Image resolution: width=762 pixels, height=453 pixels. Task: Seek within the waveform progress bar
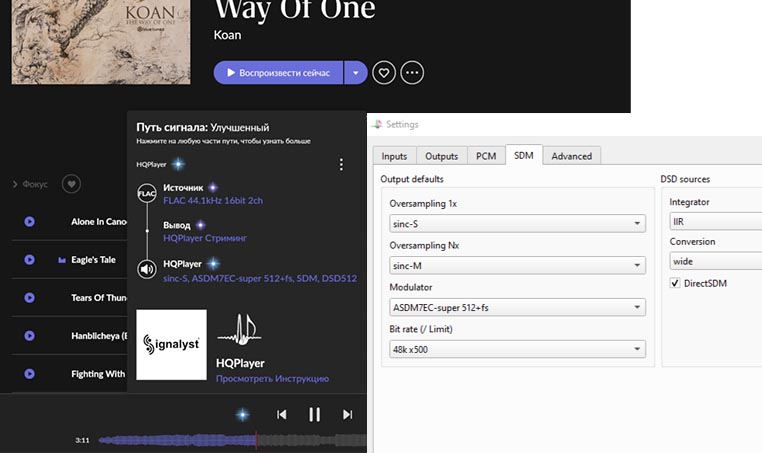pos(232,440)
